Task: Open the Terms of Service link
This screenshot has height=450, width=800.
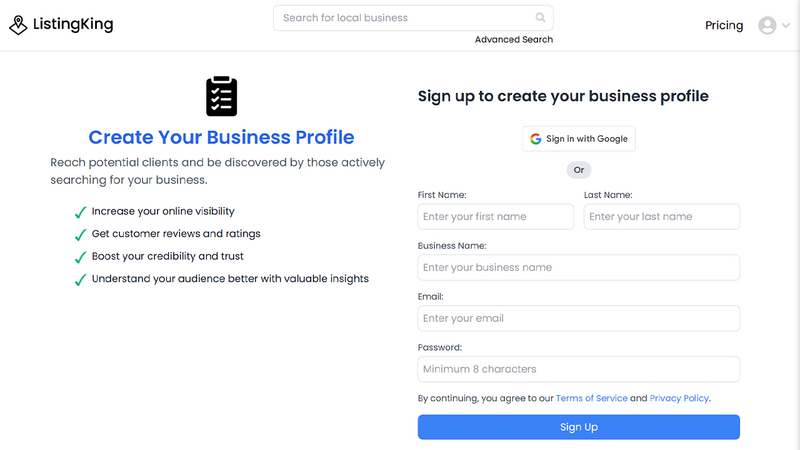Action: pyautogui.click(x=591, y=398)
